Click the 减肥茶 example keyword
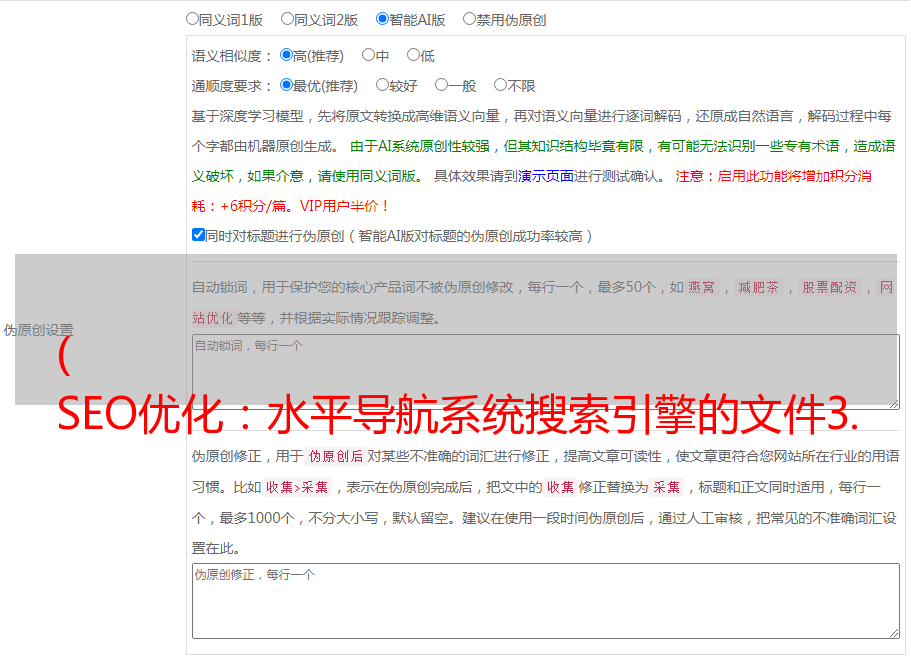 (759, 287)
